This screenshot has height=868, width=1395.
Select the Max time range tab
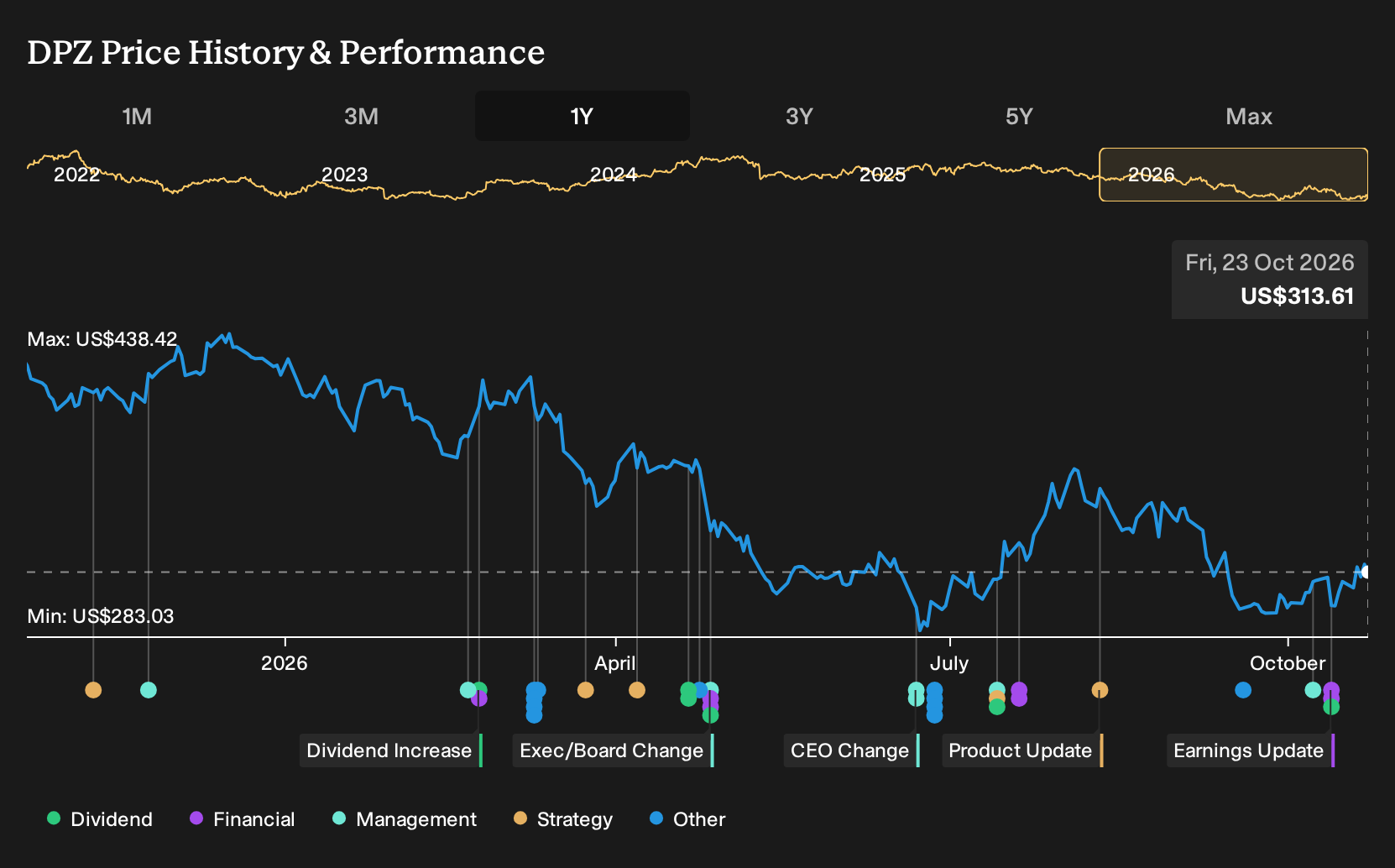coord(1249,116)
